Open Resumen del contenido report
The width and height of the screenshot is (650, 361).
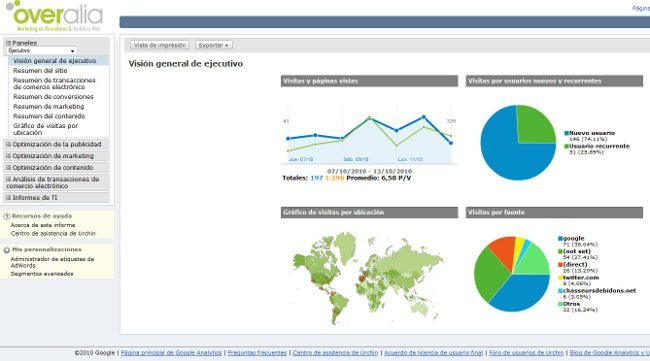coord(49,116)
